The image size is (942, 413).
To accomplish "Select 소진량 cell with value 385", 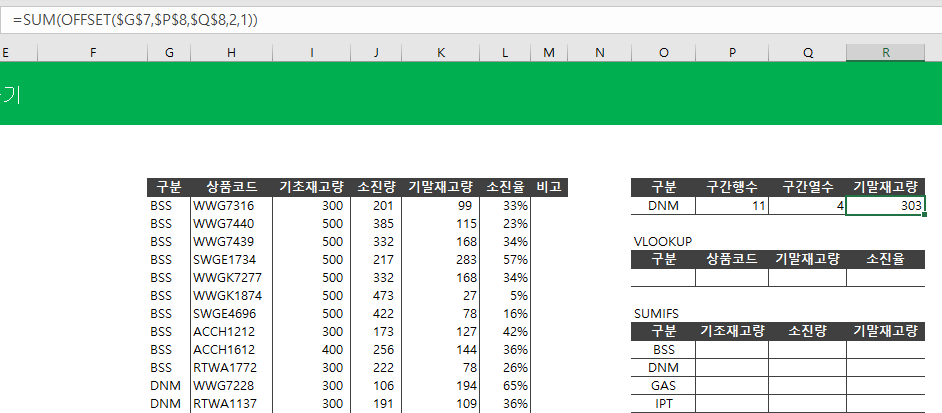I will [376, 224].
